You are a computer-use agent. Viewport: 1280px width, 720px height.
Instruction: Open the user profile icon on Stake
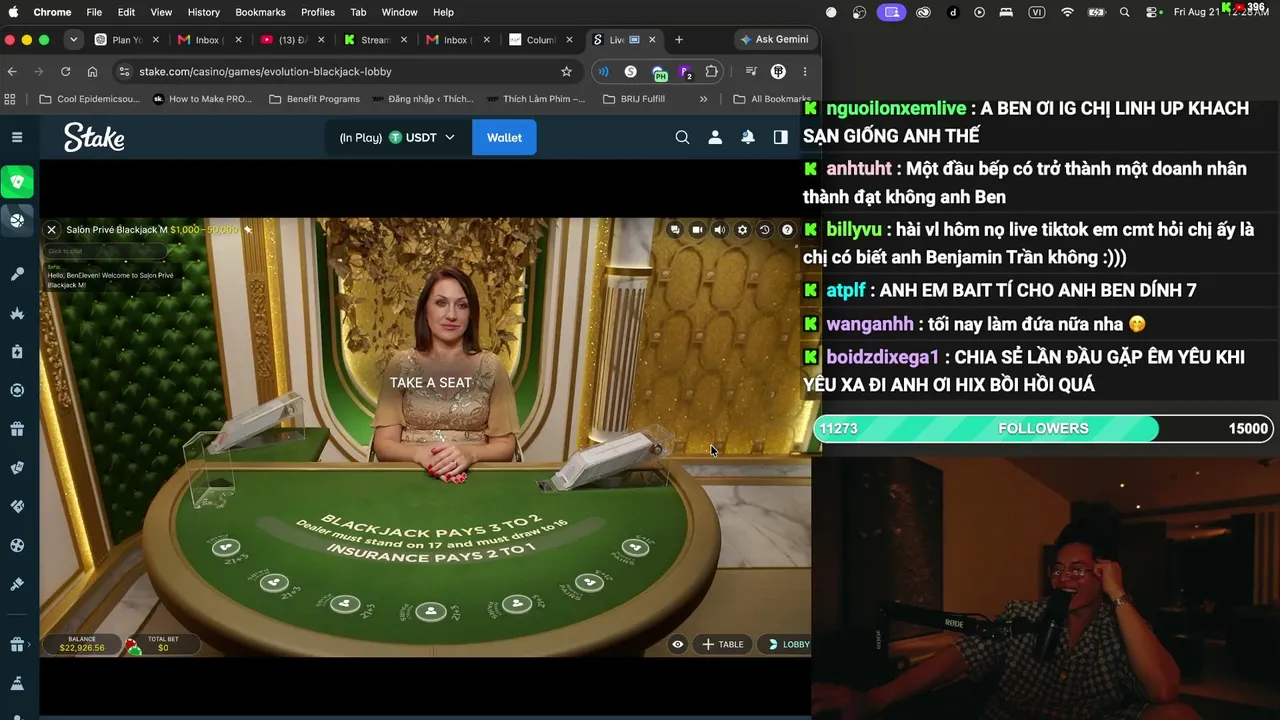pyautogui.click(x=715, y=137)
